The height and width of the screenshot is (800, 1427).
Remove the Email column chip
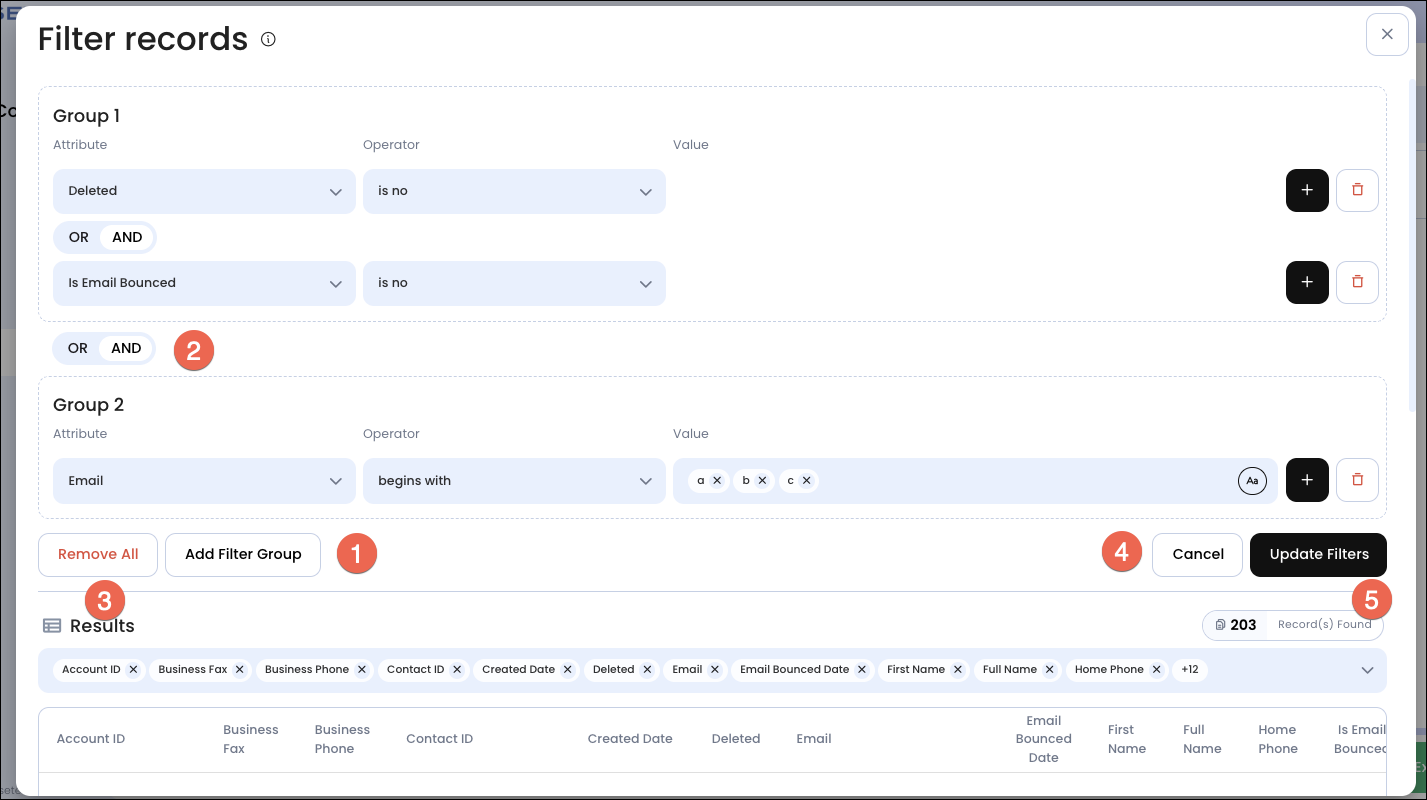tap(715, 670)
